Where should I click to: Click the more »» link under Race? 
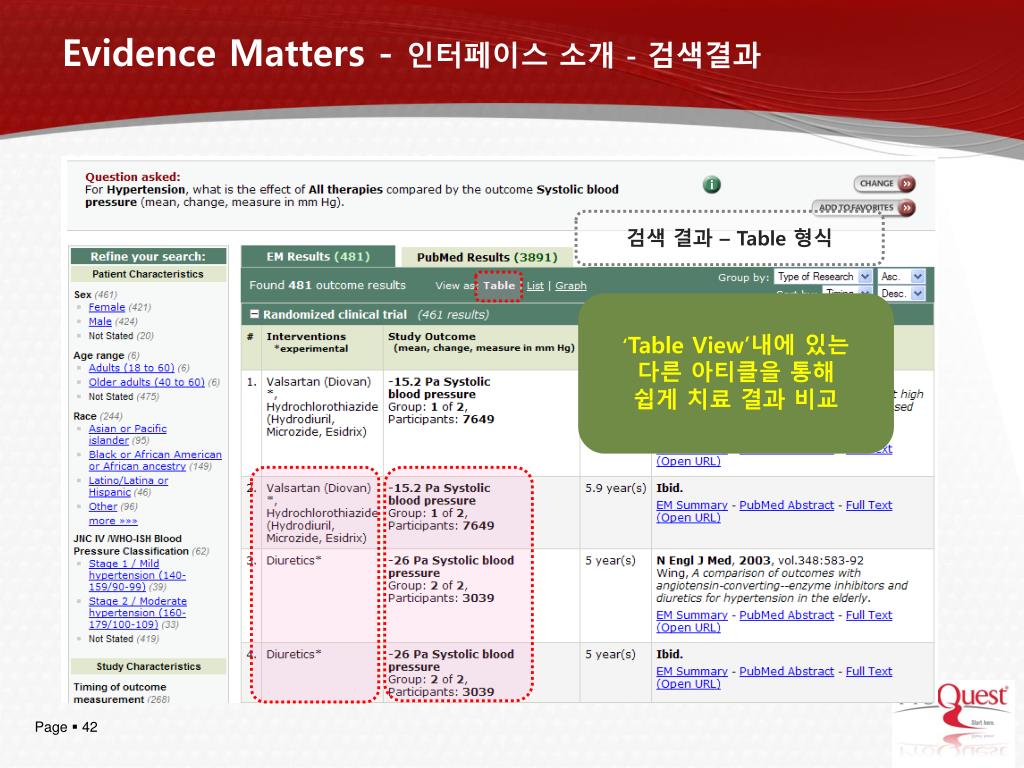[113, 521]
